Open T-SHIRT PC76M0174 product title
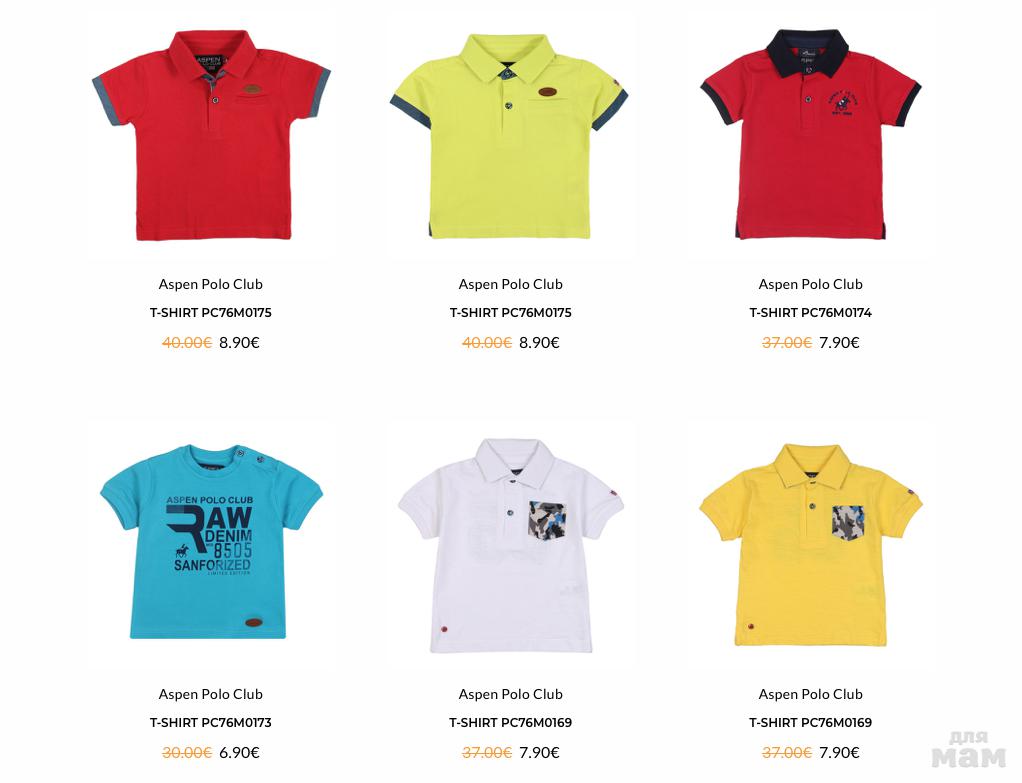This screenshot has height=783, width=1022. coord(810,313)
